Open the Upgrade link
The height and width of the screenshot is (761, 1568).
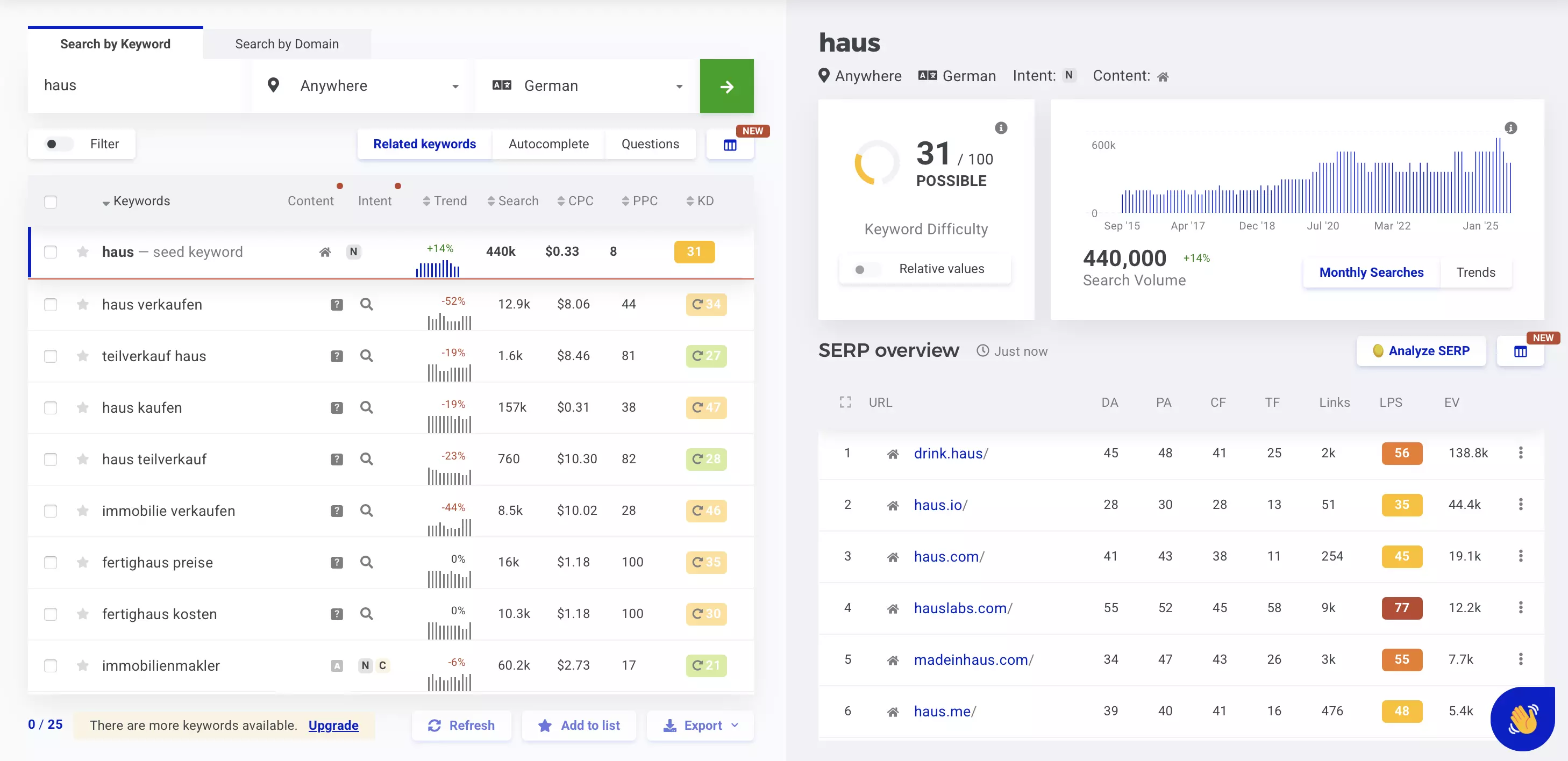[333, 725]
